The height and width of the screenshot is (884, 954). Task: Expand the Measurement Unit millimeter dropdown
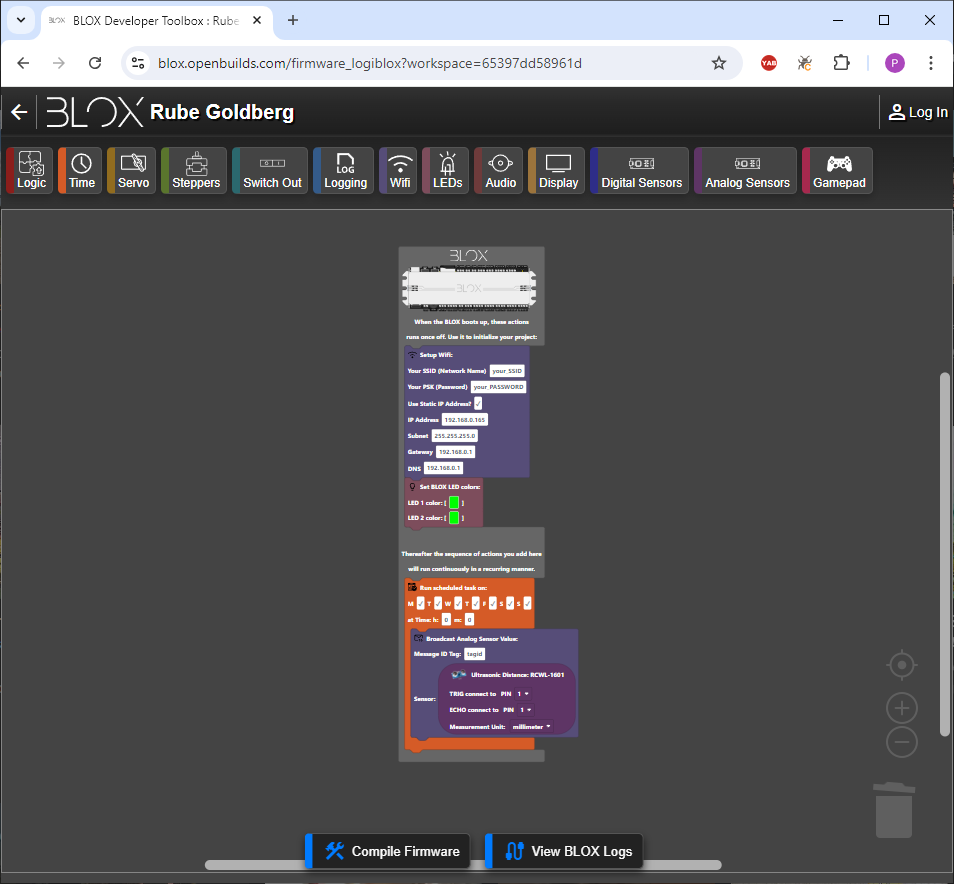point(531,727)
